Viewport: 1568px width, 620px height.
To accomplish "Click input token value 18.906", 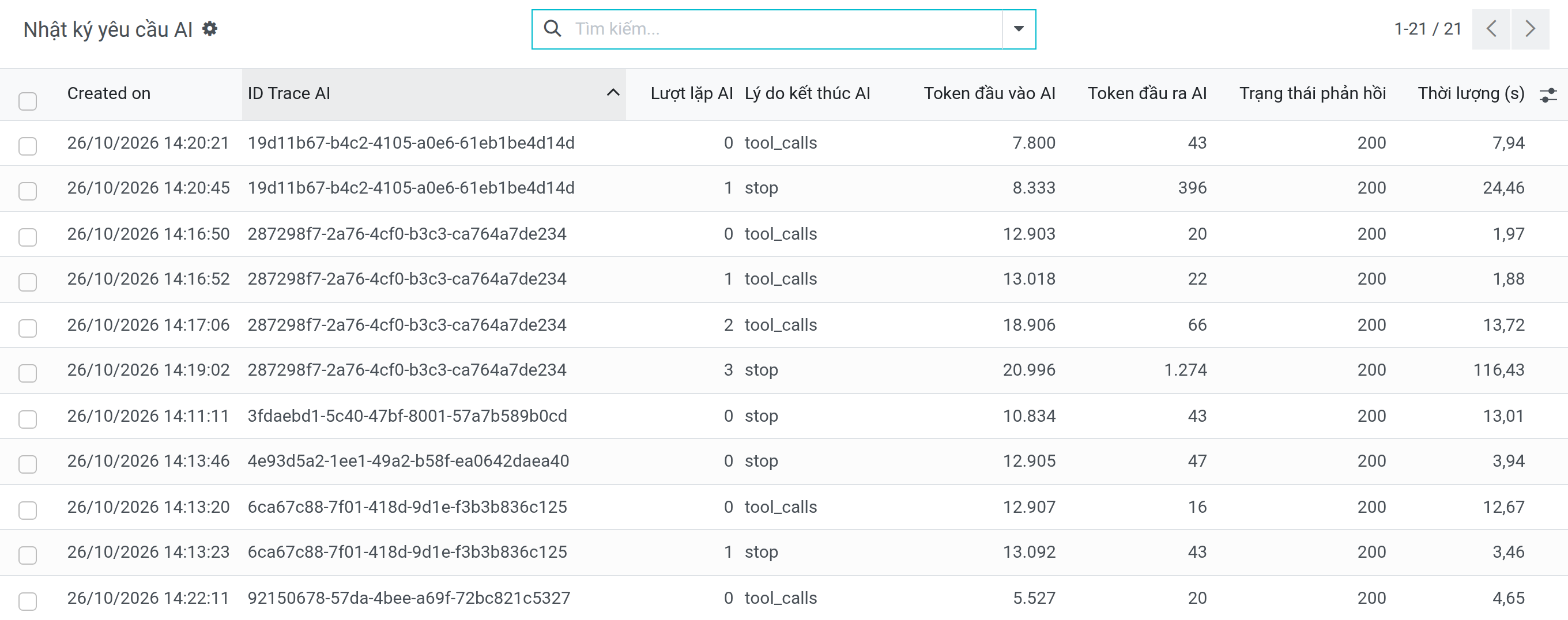I will coord(1028,325).
